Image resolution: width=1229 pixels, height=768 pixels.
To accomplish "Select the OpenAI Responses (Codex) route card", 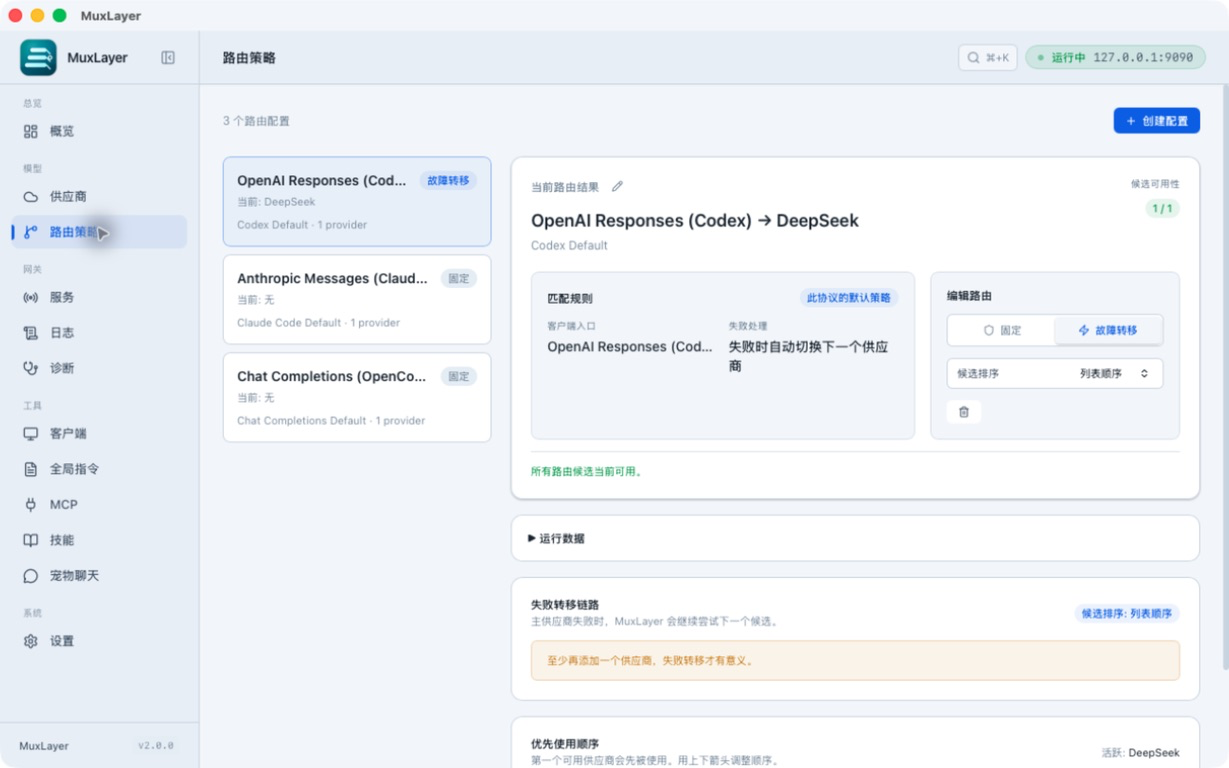I will coord(357,202).
